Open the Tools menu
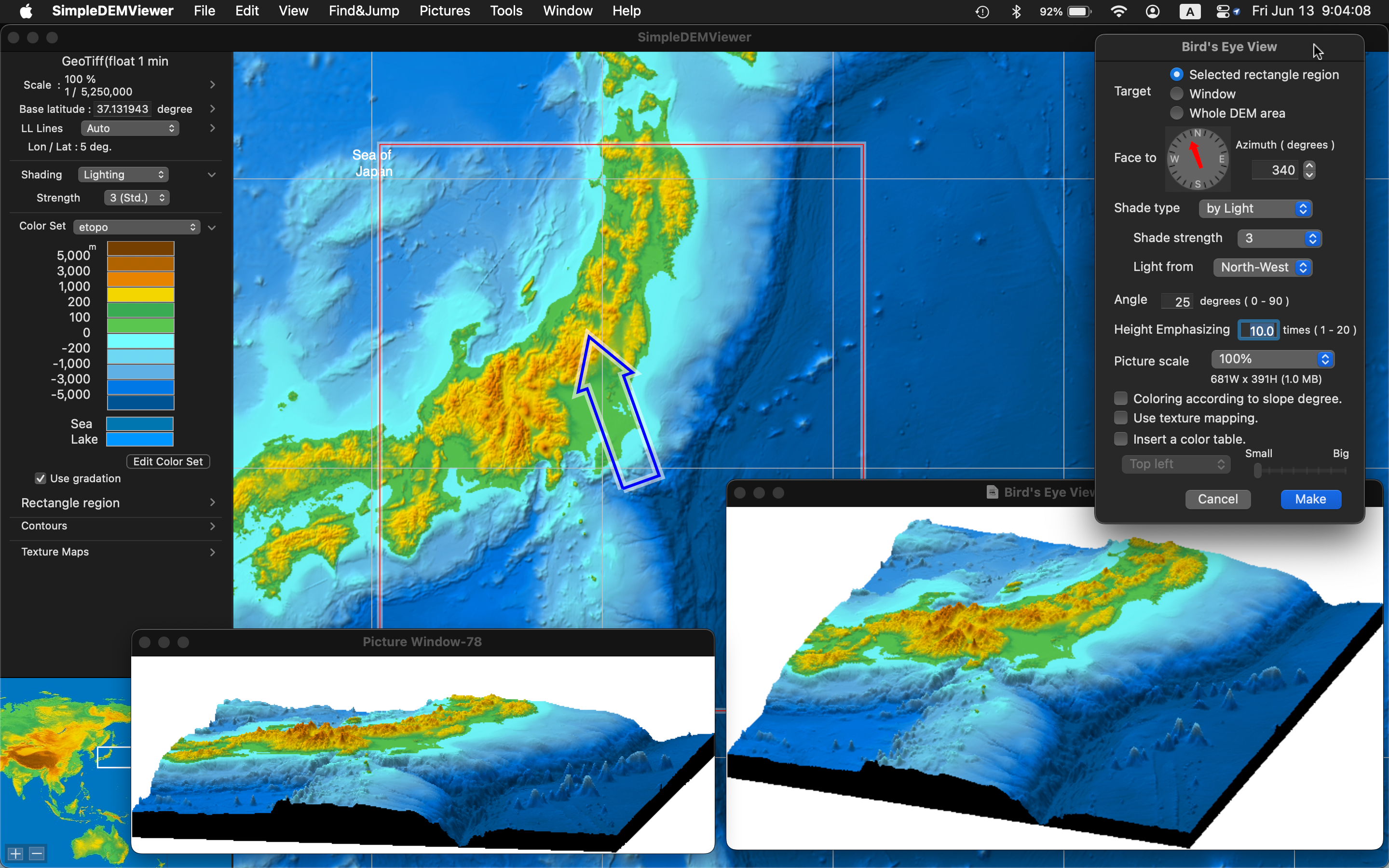 [505, 11]
